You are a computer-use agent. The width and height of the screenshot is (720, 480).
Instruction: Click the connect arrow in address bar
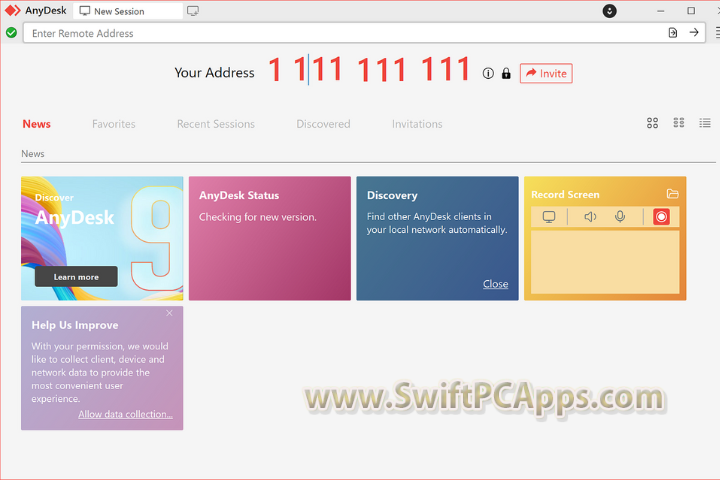(x=694, y=33)
